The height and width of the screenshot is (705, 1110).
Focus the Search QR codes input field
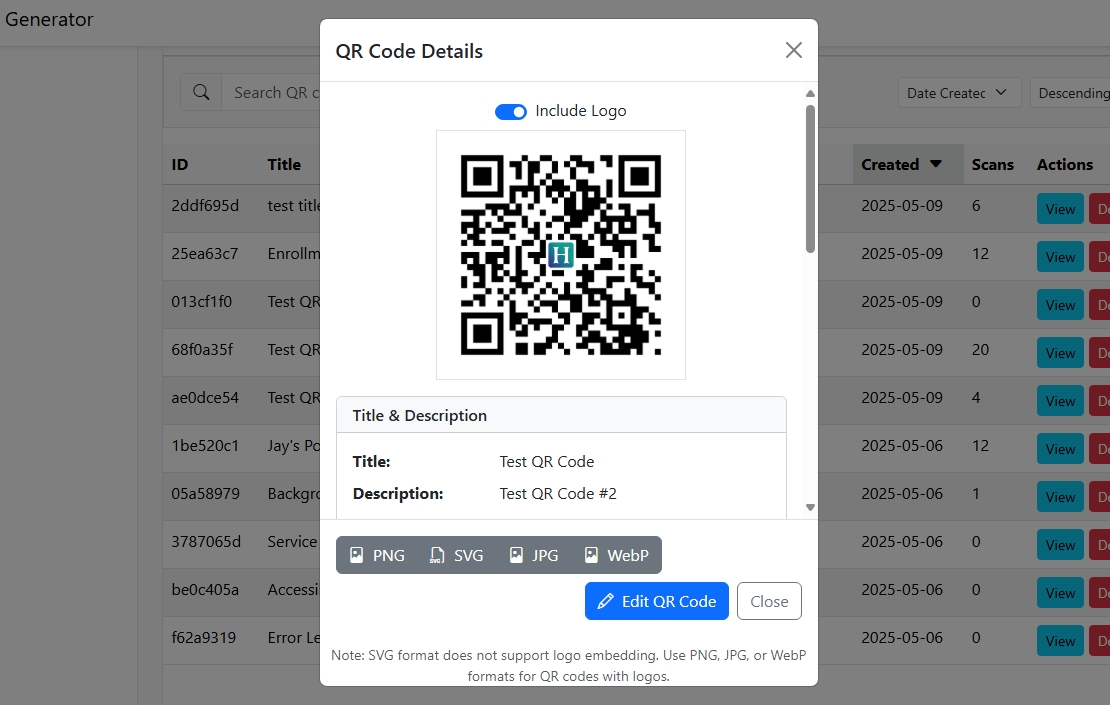point(271,93)
